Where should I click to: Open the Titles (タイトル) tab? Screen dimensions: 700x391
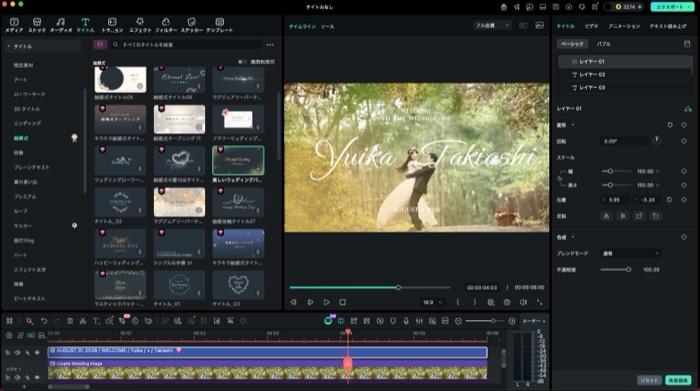click(85, 25)
